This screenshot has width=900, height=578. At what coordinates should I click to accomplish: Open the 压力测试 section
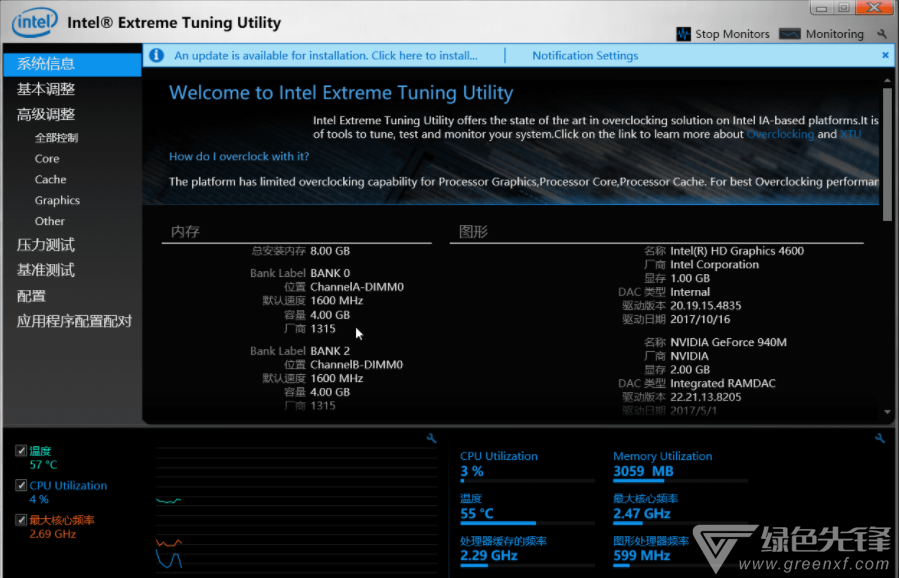point(46,245)
